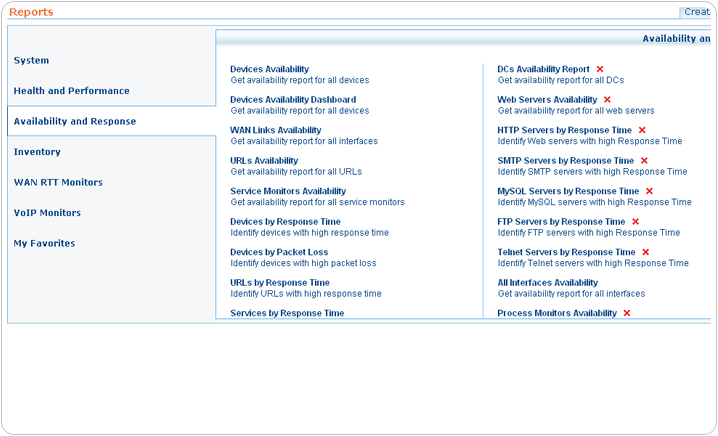View Devices by Response Time report

click(x=285, y=222)
